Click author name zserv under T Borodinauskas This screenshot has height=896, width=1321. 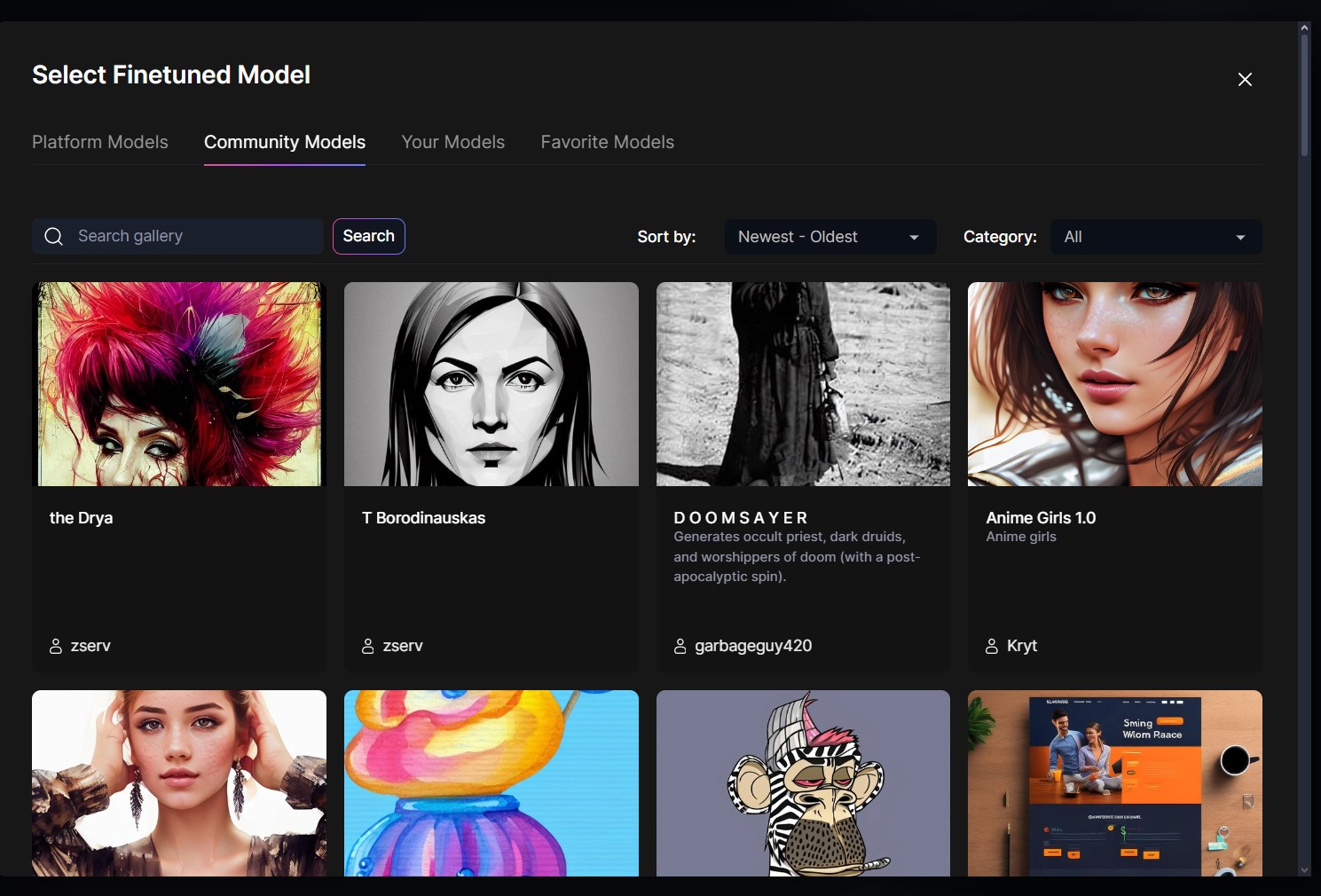coord(403,646)
